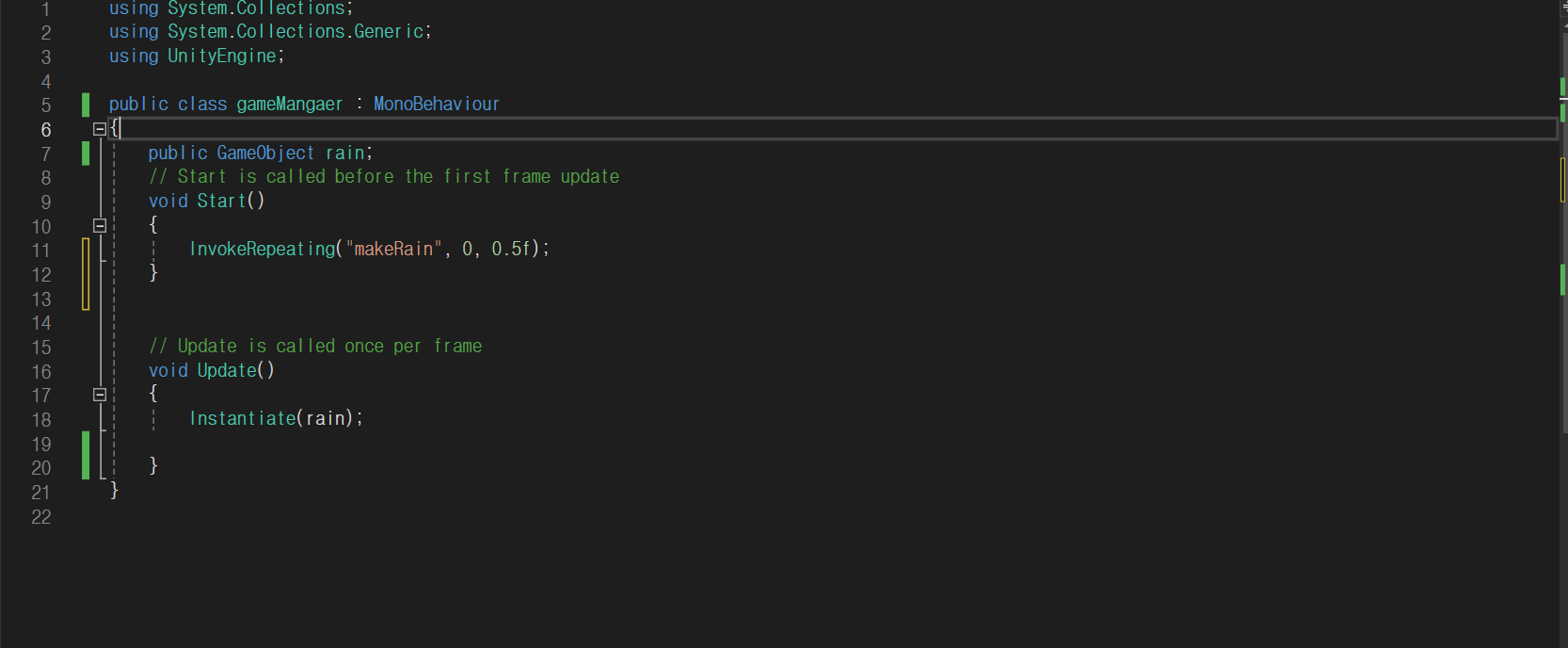Click the MonoBehaviour base class name
This screenshot has width=1568, height=648.
(x=437, y=104)
